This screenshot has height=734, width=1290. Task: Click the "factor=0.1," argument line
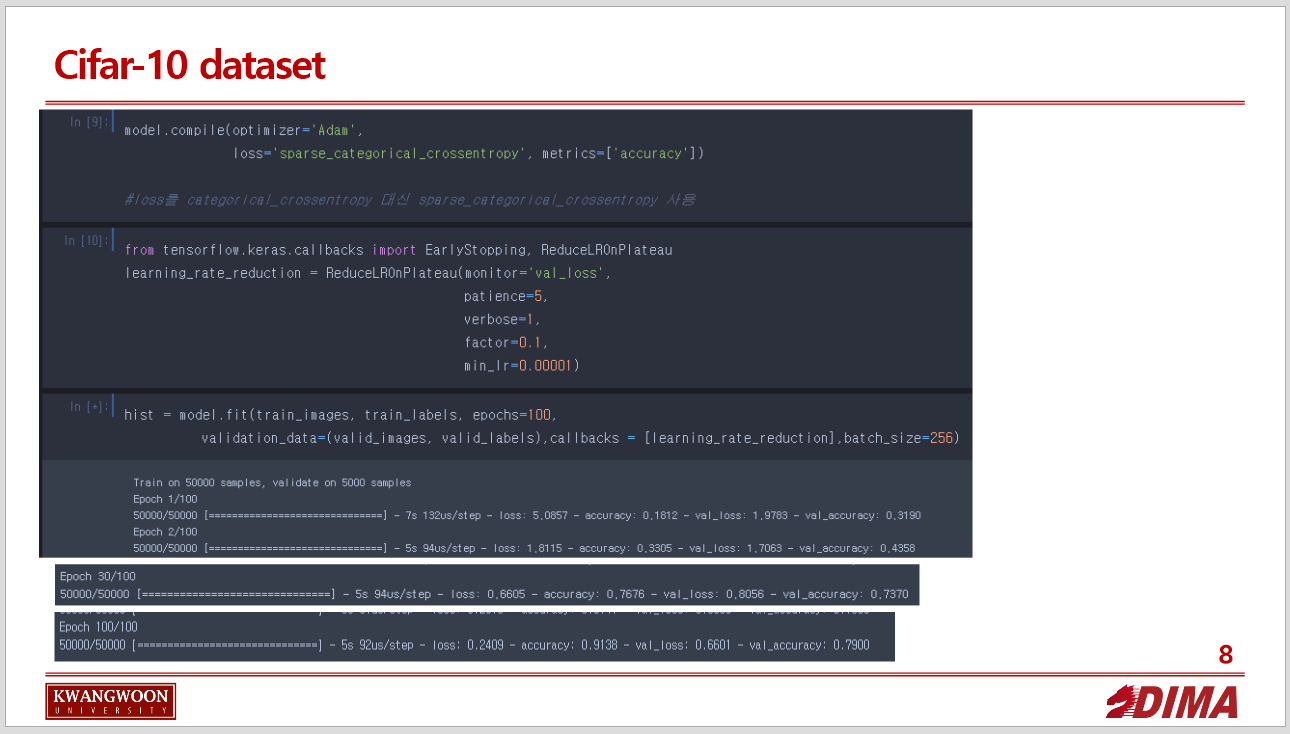[505, 343]
